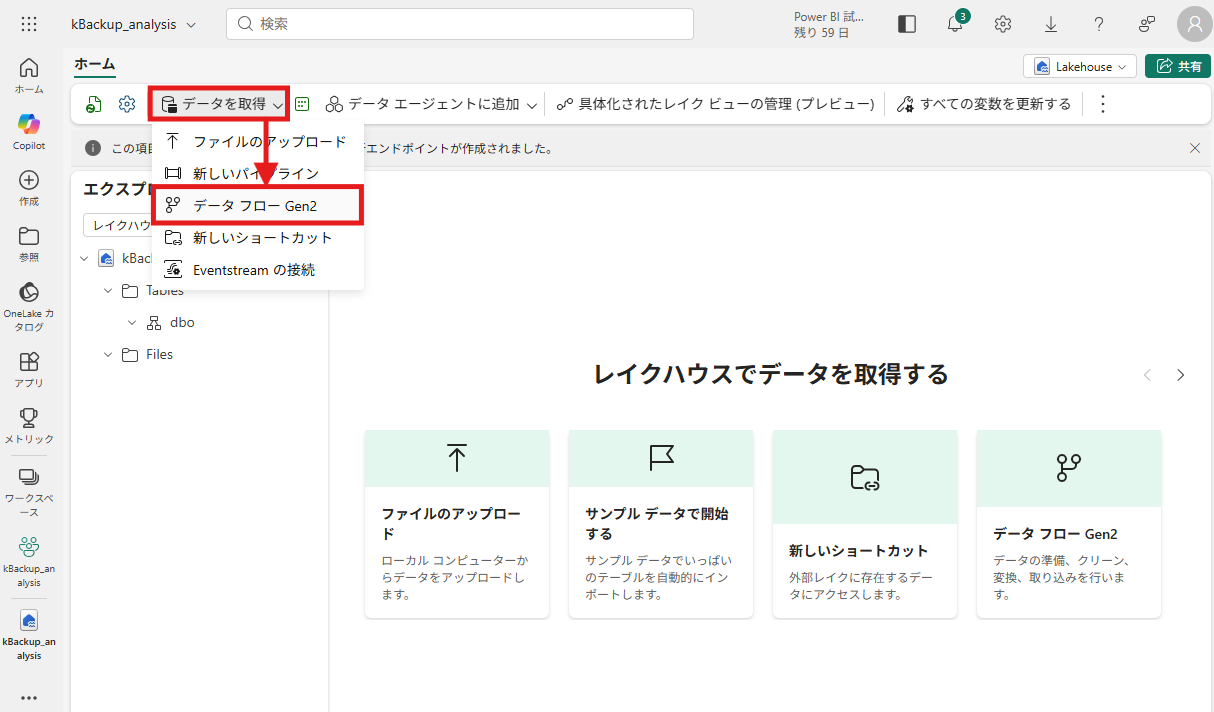Click the toolbar more options ellipsis
Image resolution: width=1214 pixels, height=712 pixels.
coord(1103,104)
